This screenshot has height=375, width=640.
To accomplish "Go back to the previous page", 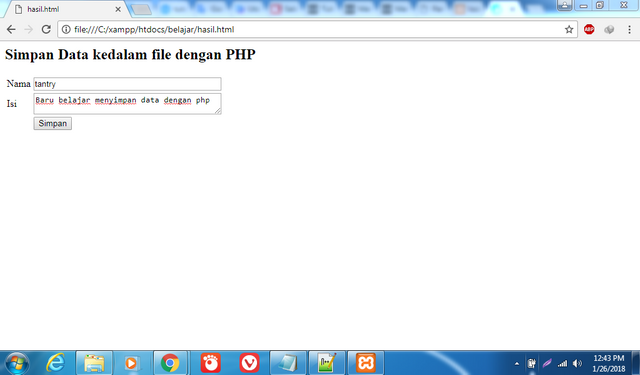I will coord(11,29).
